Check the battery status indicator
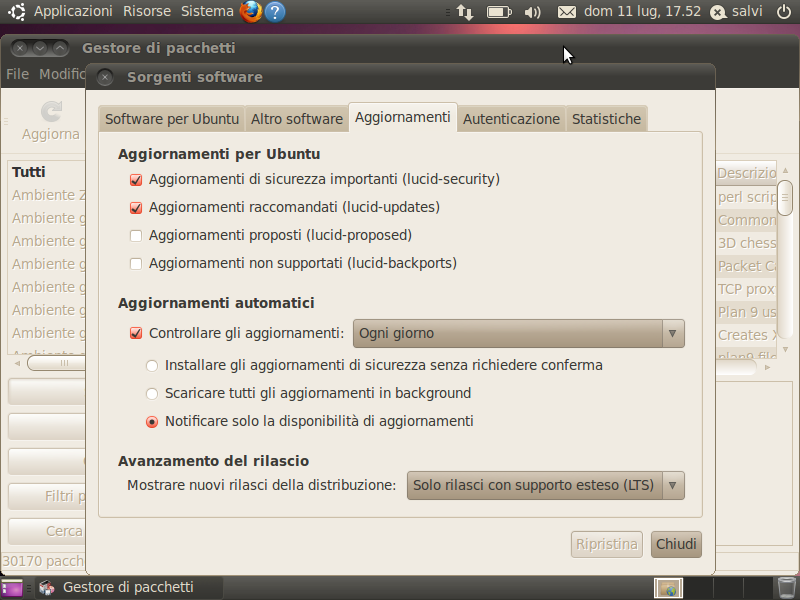 499,11
